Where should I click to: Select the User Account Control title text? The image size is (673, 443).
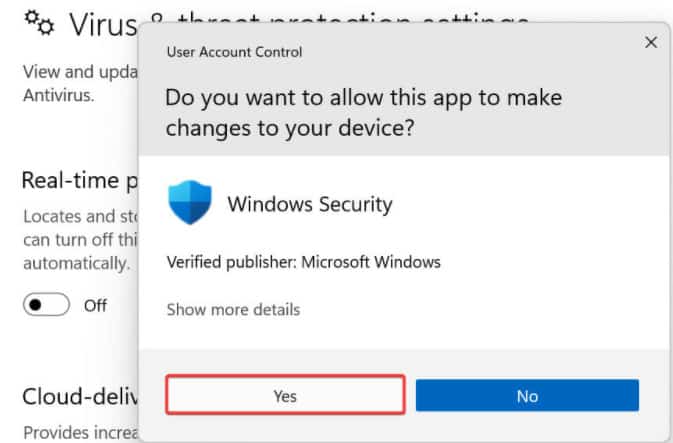coord(234,51)
